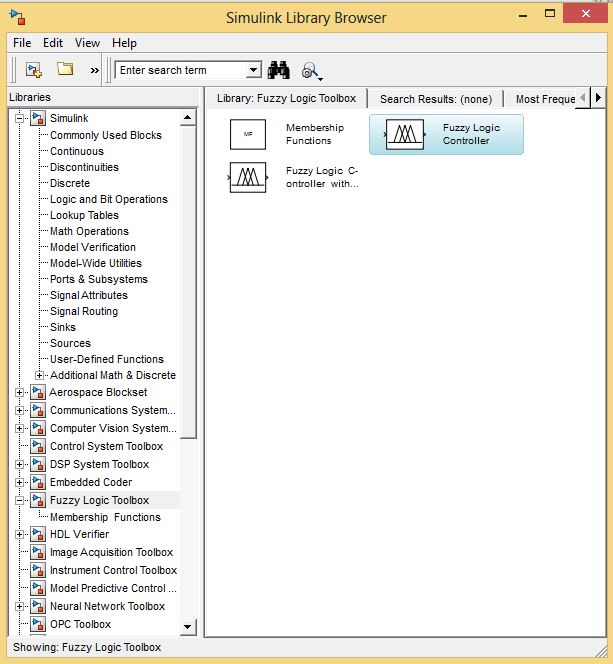
Task: Click OPC Toolbox library icon
Action: [38, 624]
